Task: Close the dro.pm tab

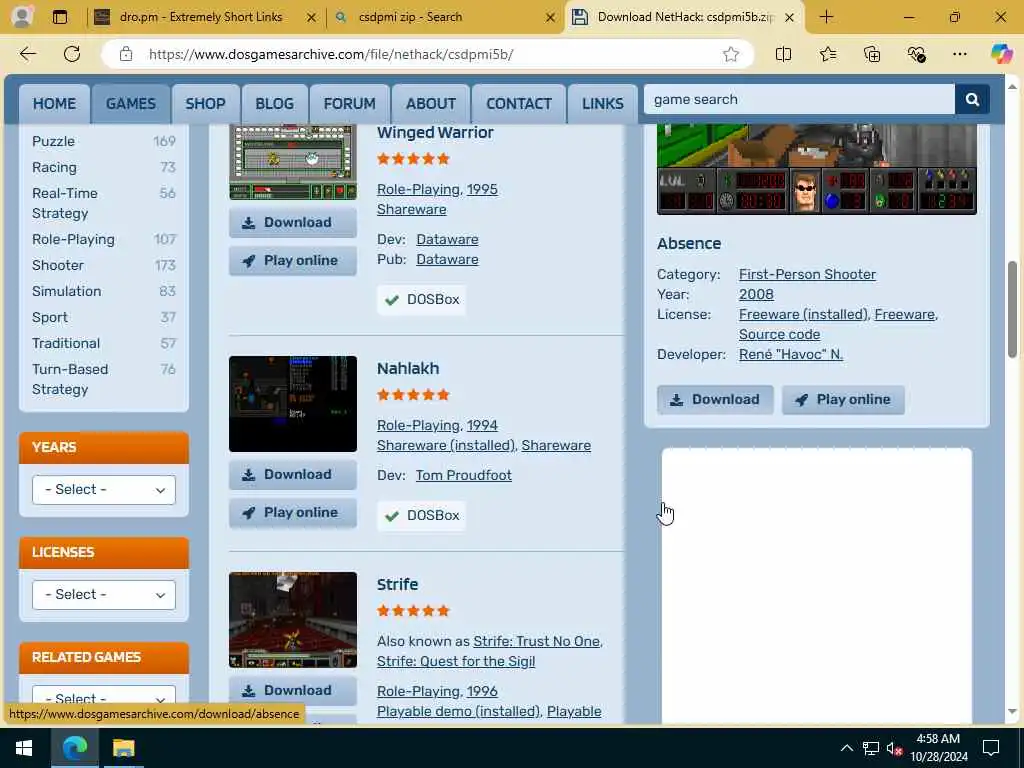Action: tap(312, 18)
